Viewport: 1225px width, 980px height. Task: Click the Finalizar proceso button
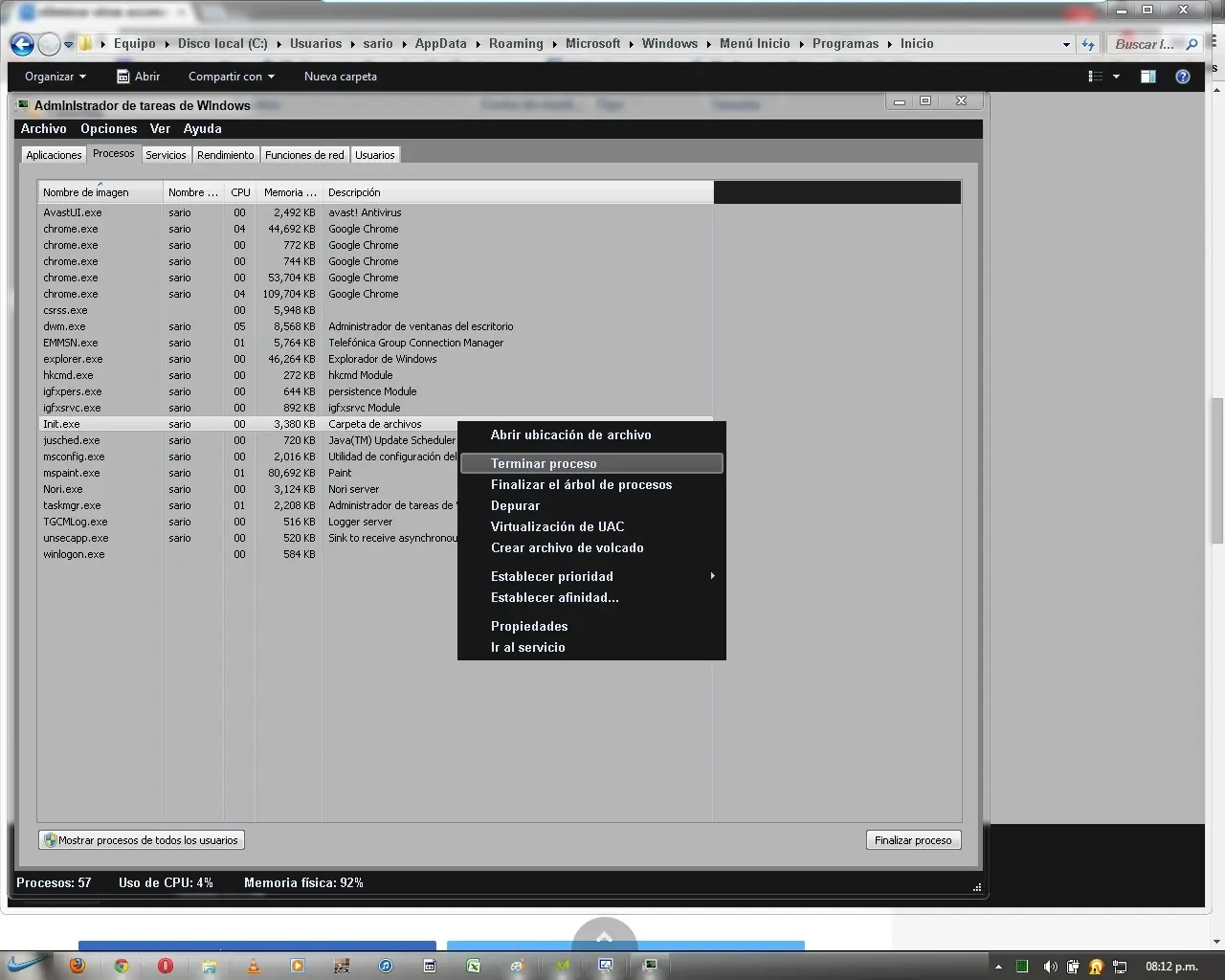click(913, 840)
